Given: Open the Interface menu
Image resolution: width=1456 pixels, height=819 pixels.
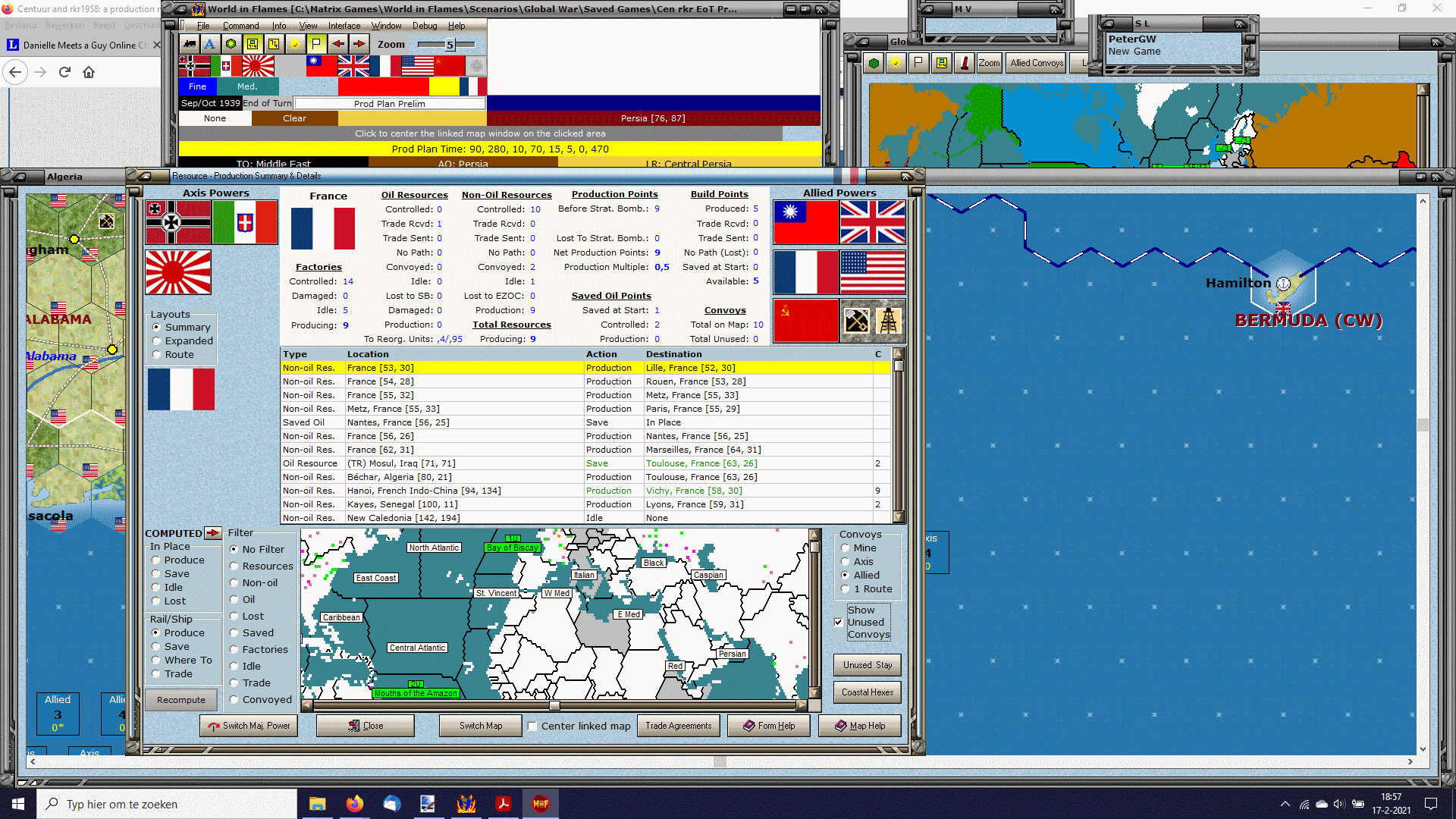Looking at the screenshot, I should [x=344, y=26].
